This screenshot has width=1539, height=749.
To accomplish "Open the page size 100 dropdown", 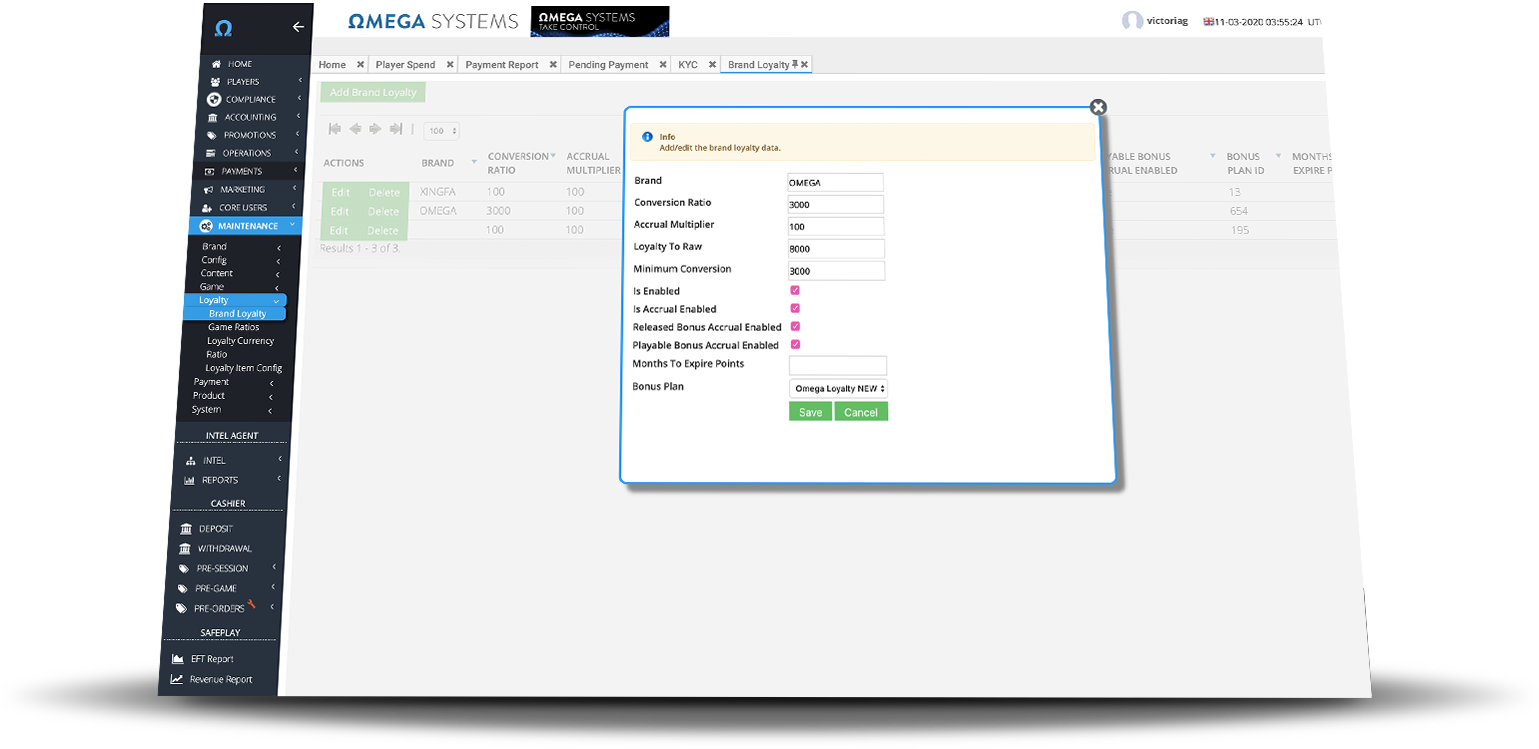I will (441, 130).
